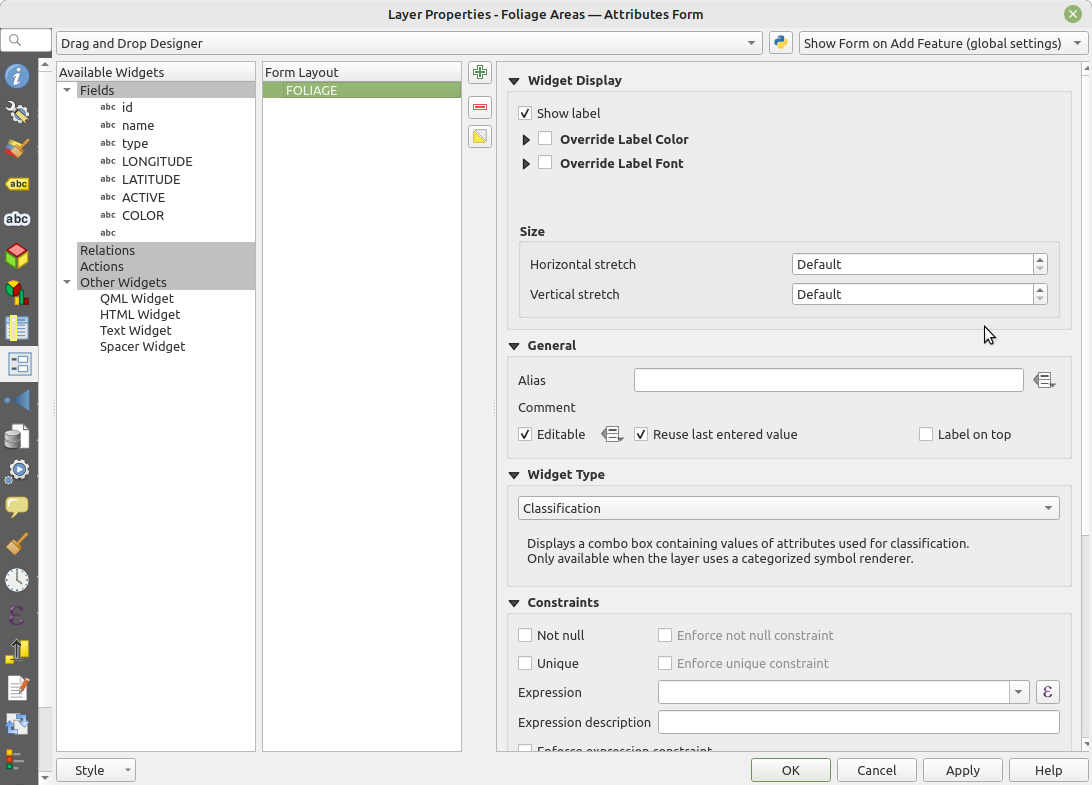Click the Help button
The width and height of the screenshot is (1092, 785).
point(1048,770)
